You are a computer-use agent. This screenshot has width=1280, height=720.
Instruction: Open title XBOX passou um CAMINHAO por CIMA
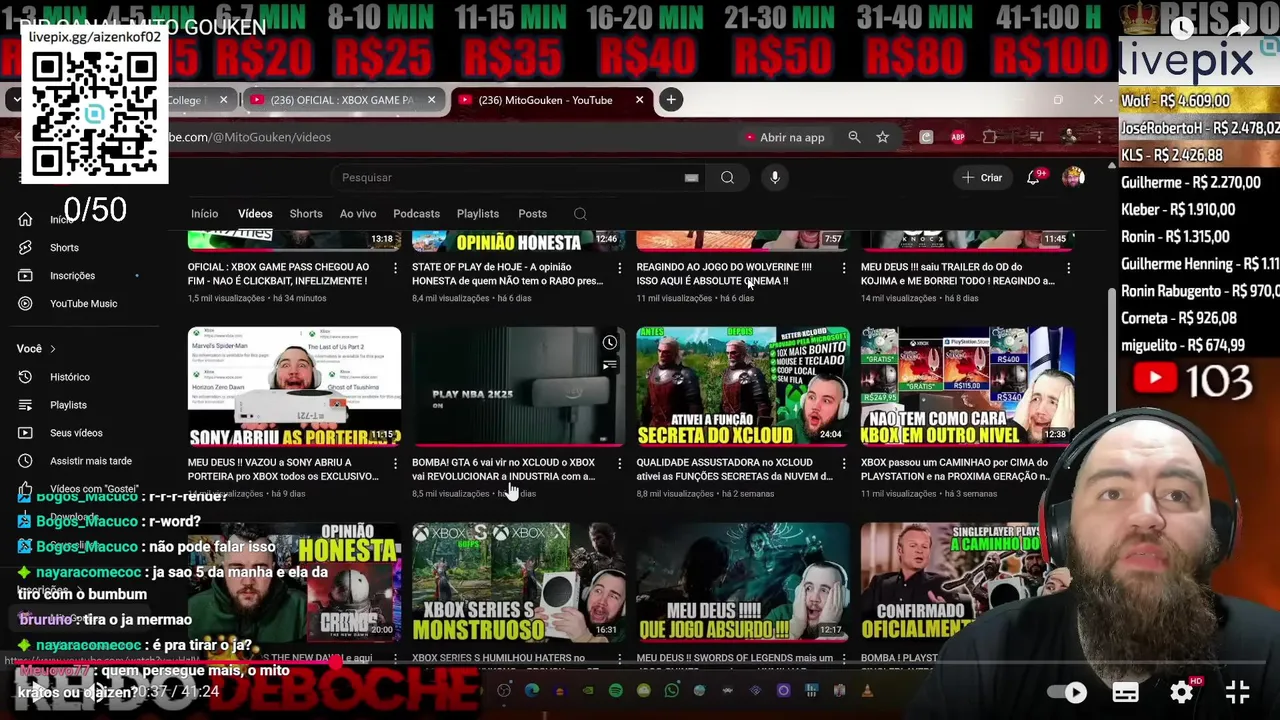[x=954, y=469]
